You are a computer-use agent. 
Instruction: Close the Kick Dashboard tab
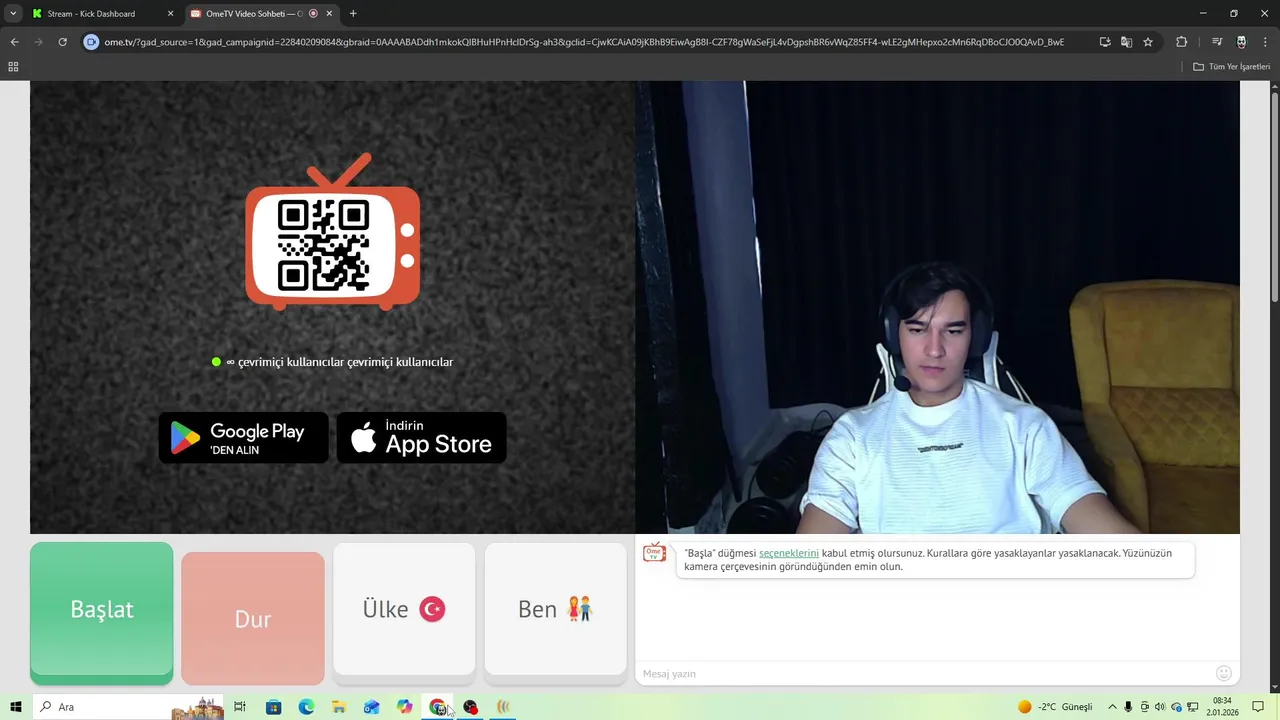170,14
